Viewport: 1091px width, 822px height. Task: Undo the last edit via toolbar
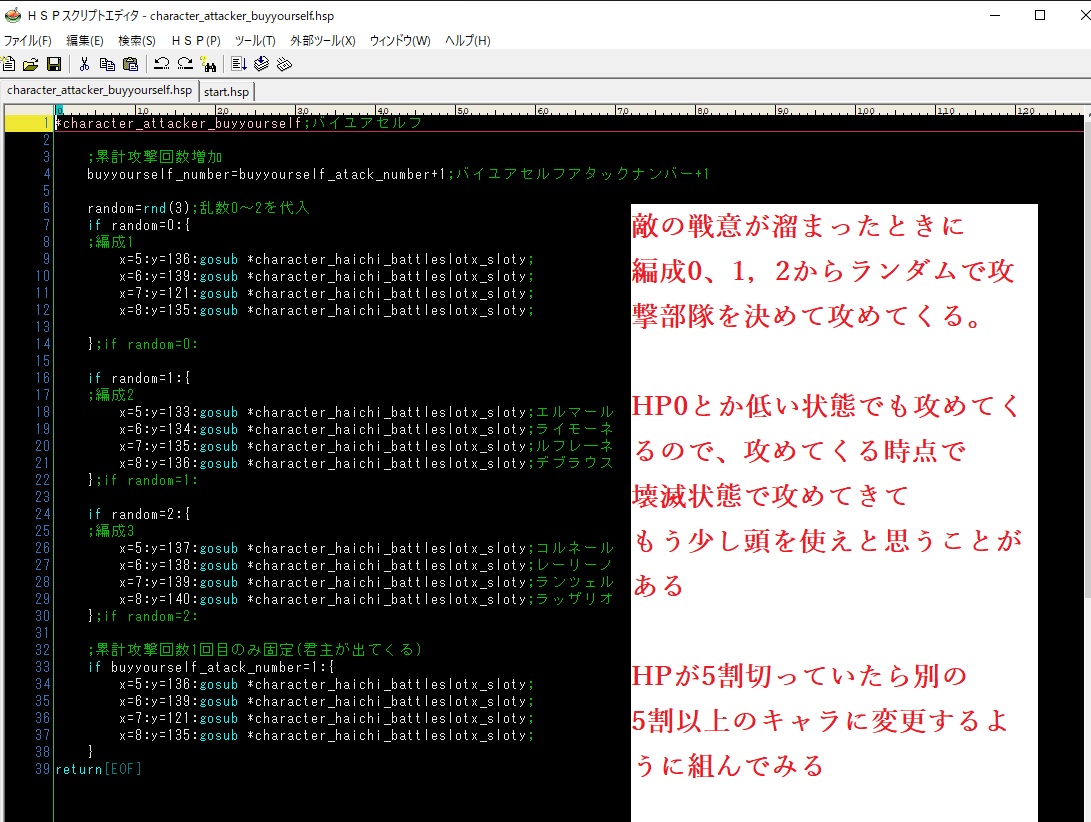coord(161,64)
